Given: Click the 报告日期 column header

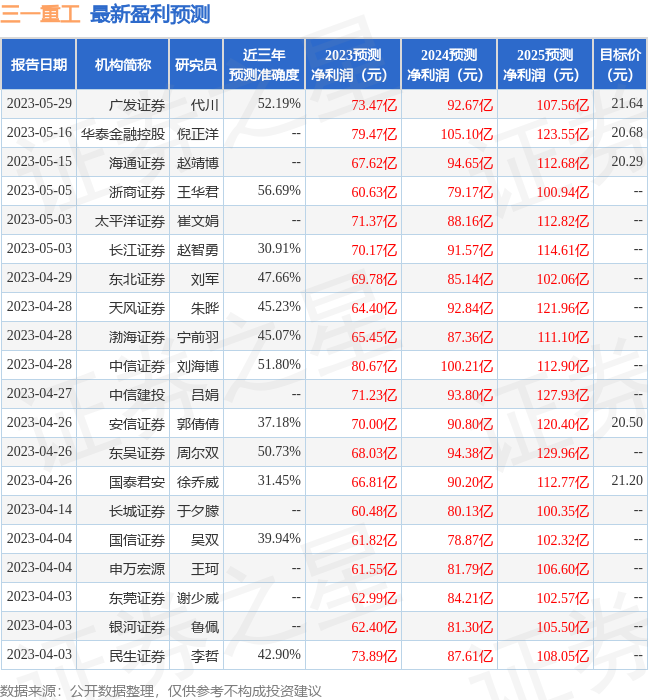Looking at the screenshot, I should click(39, 65).
